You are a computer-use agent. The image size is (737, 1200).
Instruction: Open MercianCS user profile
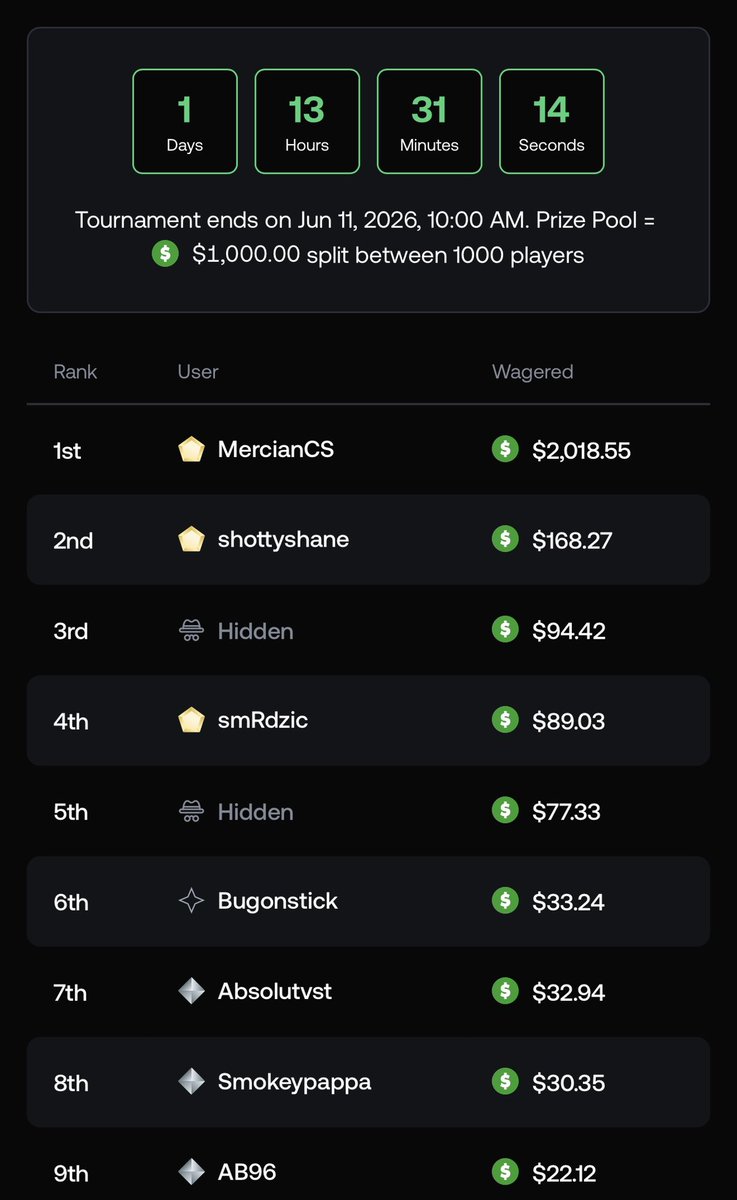click(x=276, y=450)
